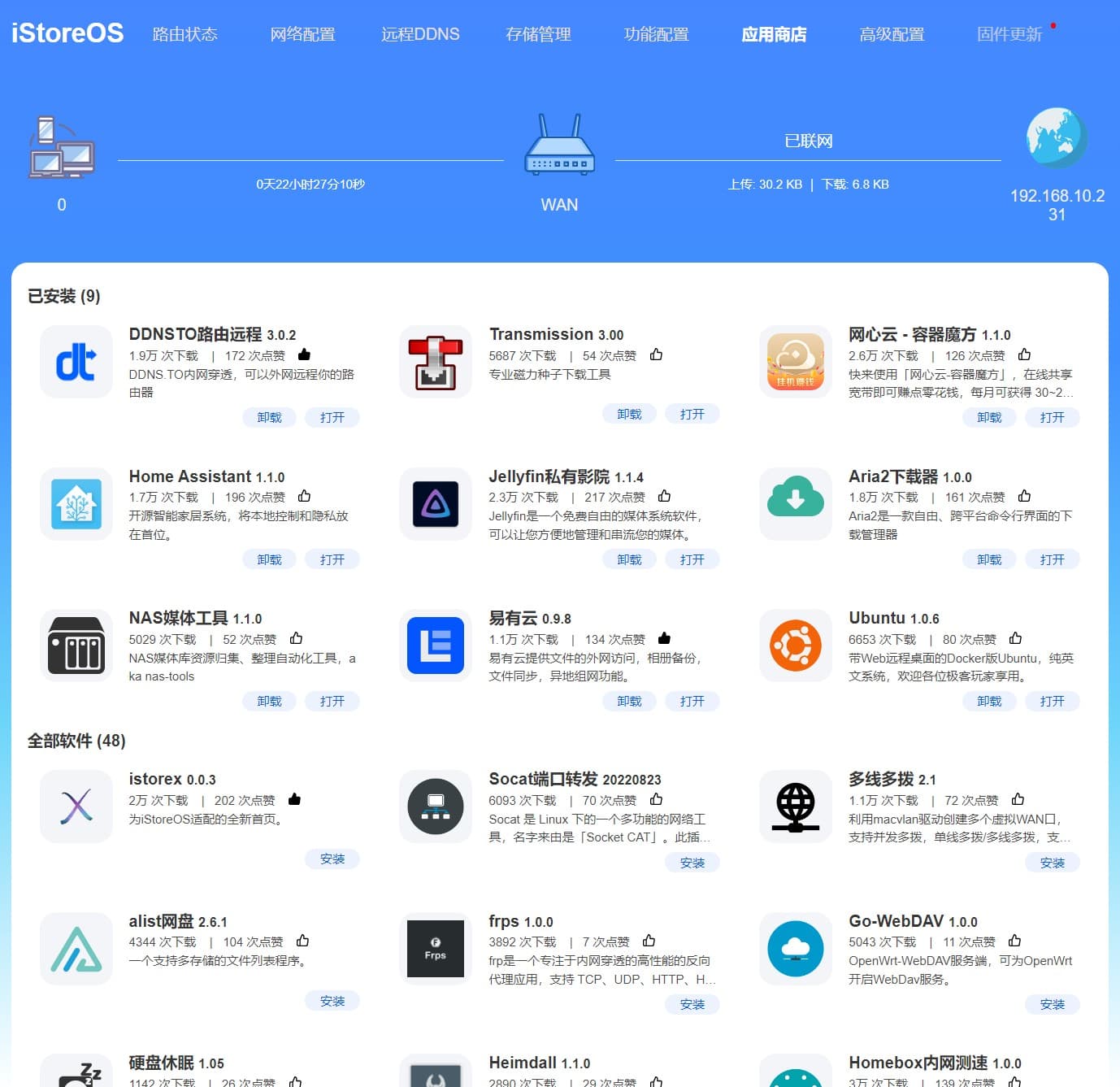The width and height of the screenshot is (1120, 1087).
Task: Install the alist网盘 application
Action: pyautogui.click(x=332, y=1001)
